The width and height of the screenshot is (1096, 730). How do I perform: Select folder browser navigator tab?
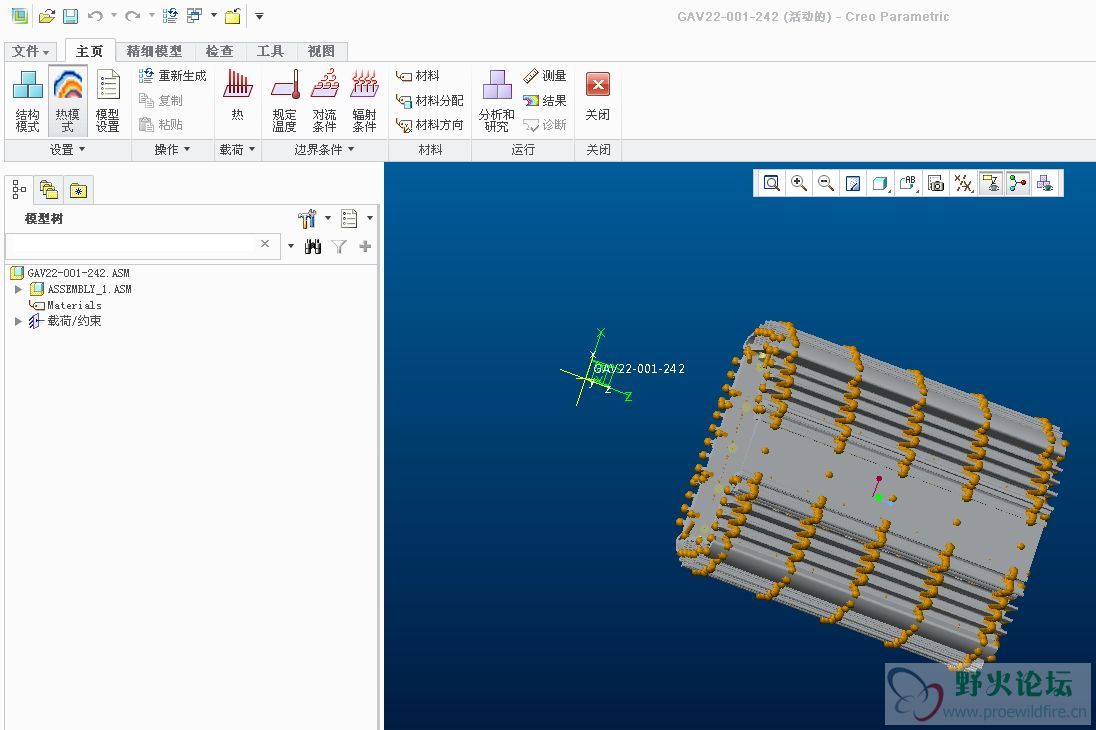49,189
